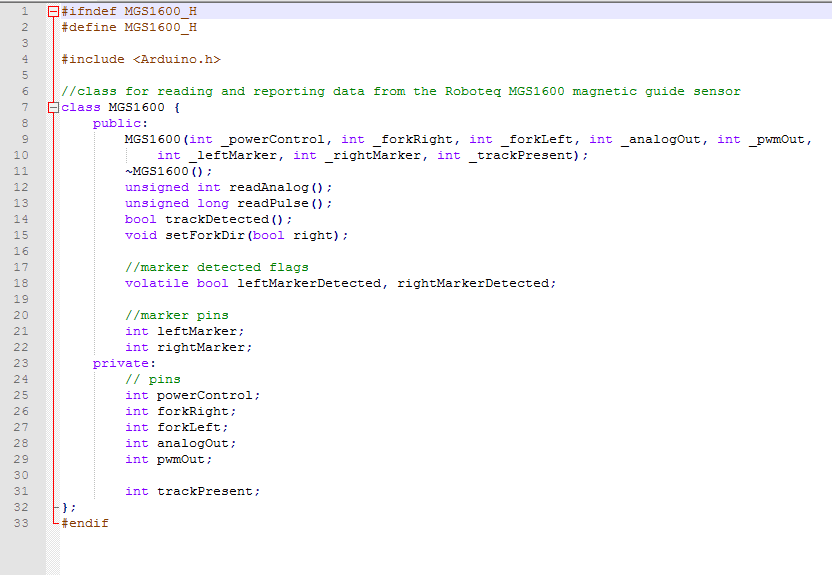
Task: Click the closing '};' on line 32
Action: coord(69,507)
